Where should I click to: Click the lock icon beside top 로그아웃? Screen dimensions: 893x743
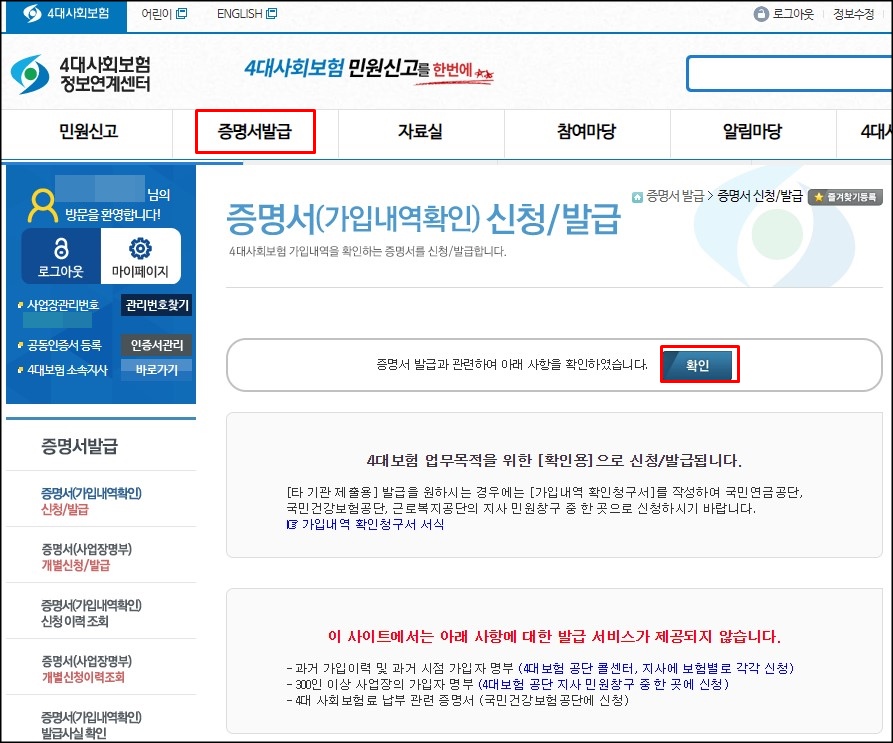761,14
